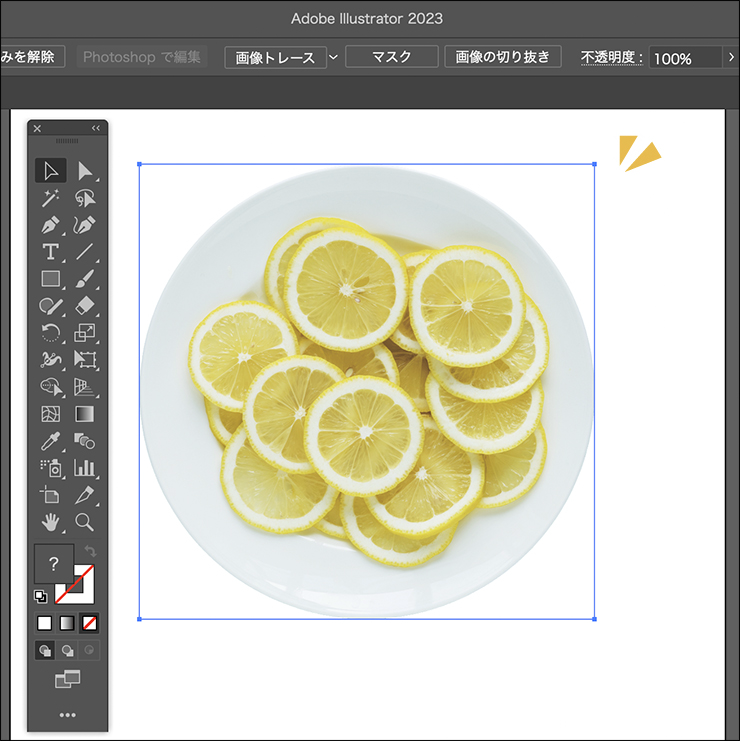The height and width of the screenshot is (741, 740).
Task: Choose the Pen tool
Action: click(51, 225)
